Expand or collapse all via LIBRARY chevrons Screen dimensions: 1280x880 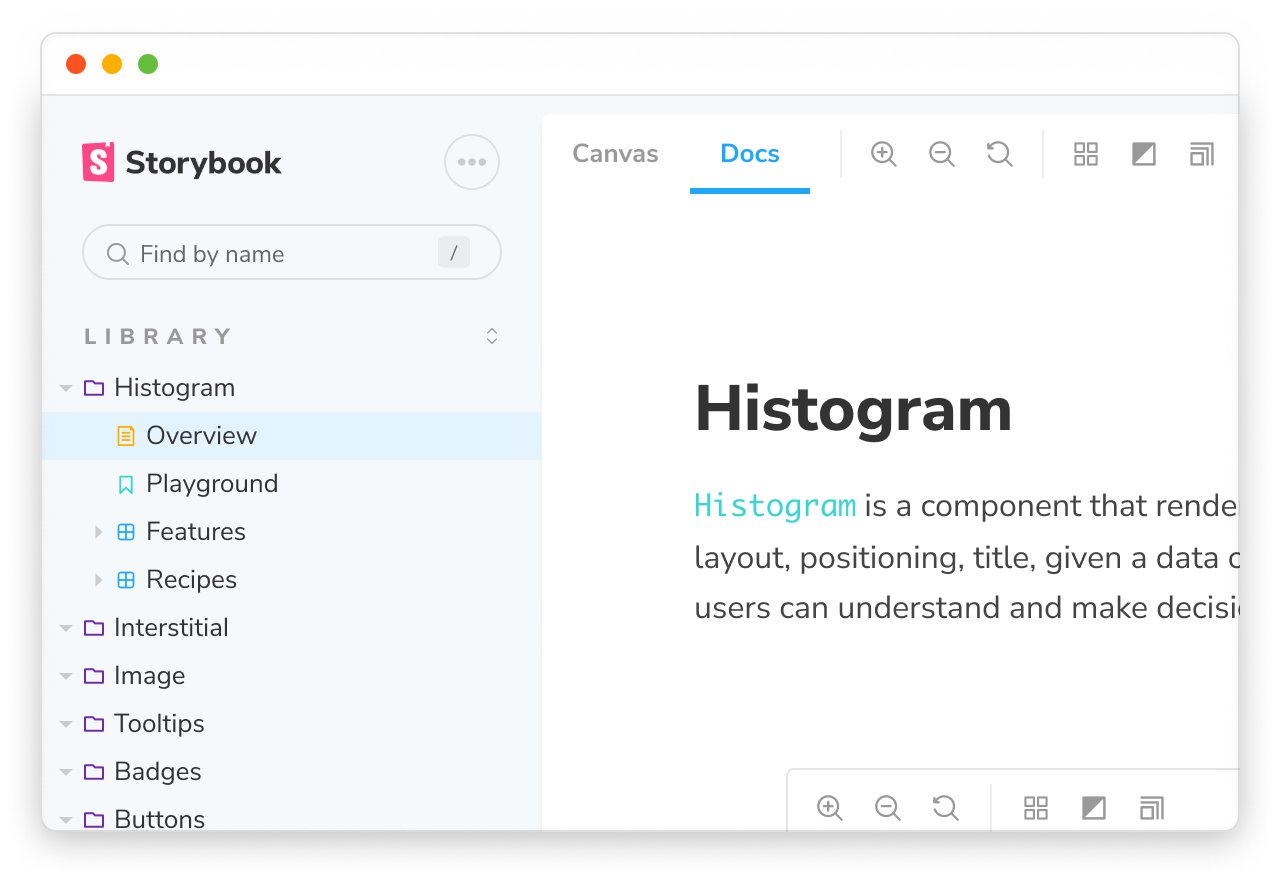click(492, 336)
